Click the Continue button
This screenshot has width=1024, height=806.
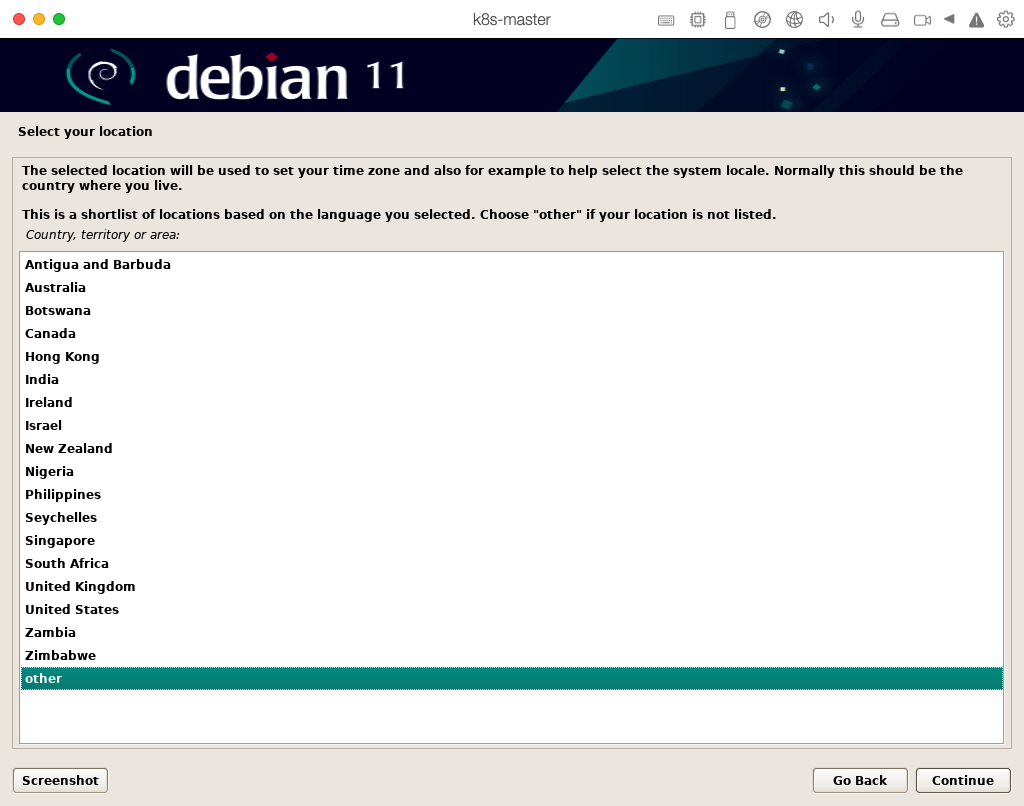pyautogui.click(x=963, y=781)
